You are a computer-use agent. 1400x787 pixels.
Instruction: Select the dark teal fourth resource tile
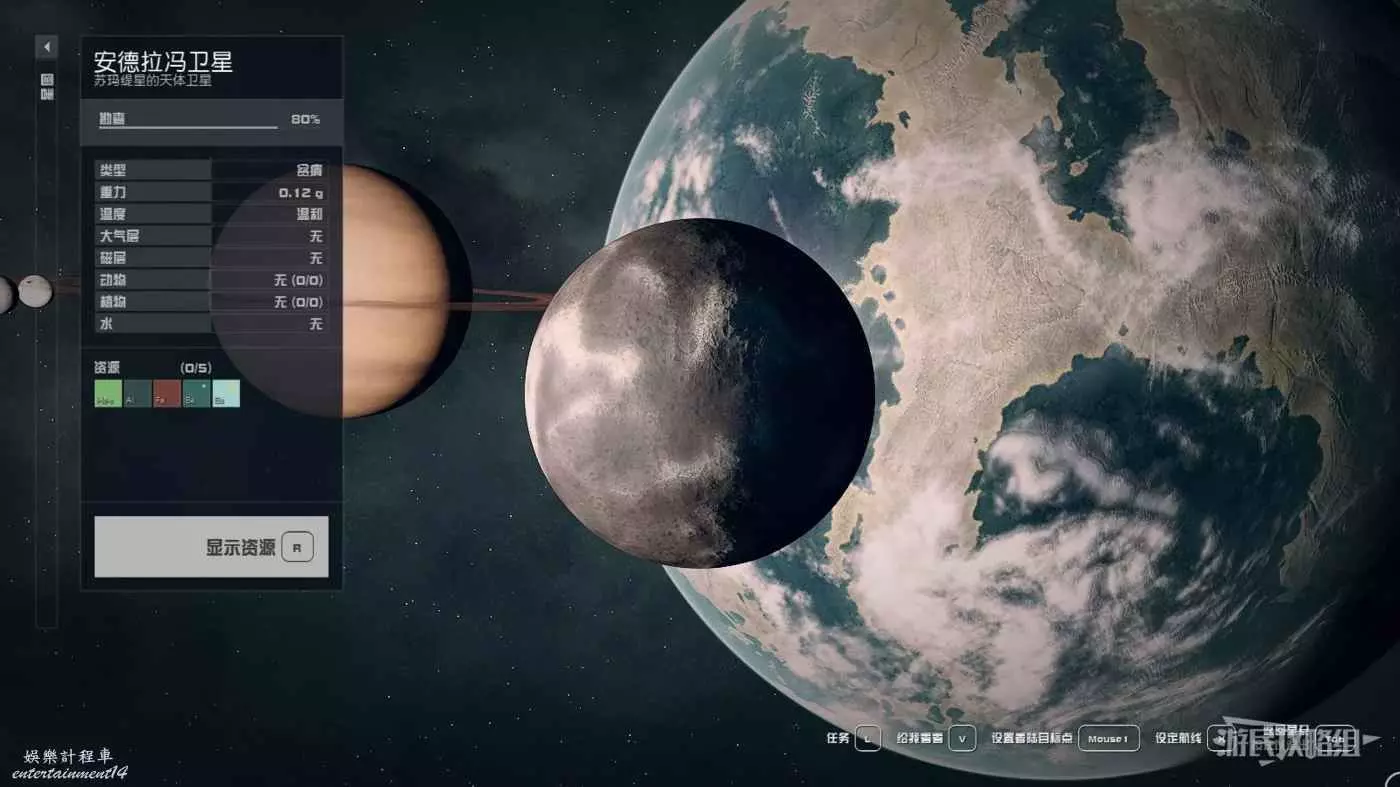(x=196, y=393)
